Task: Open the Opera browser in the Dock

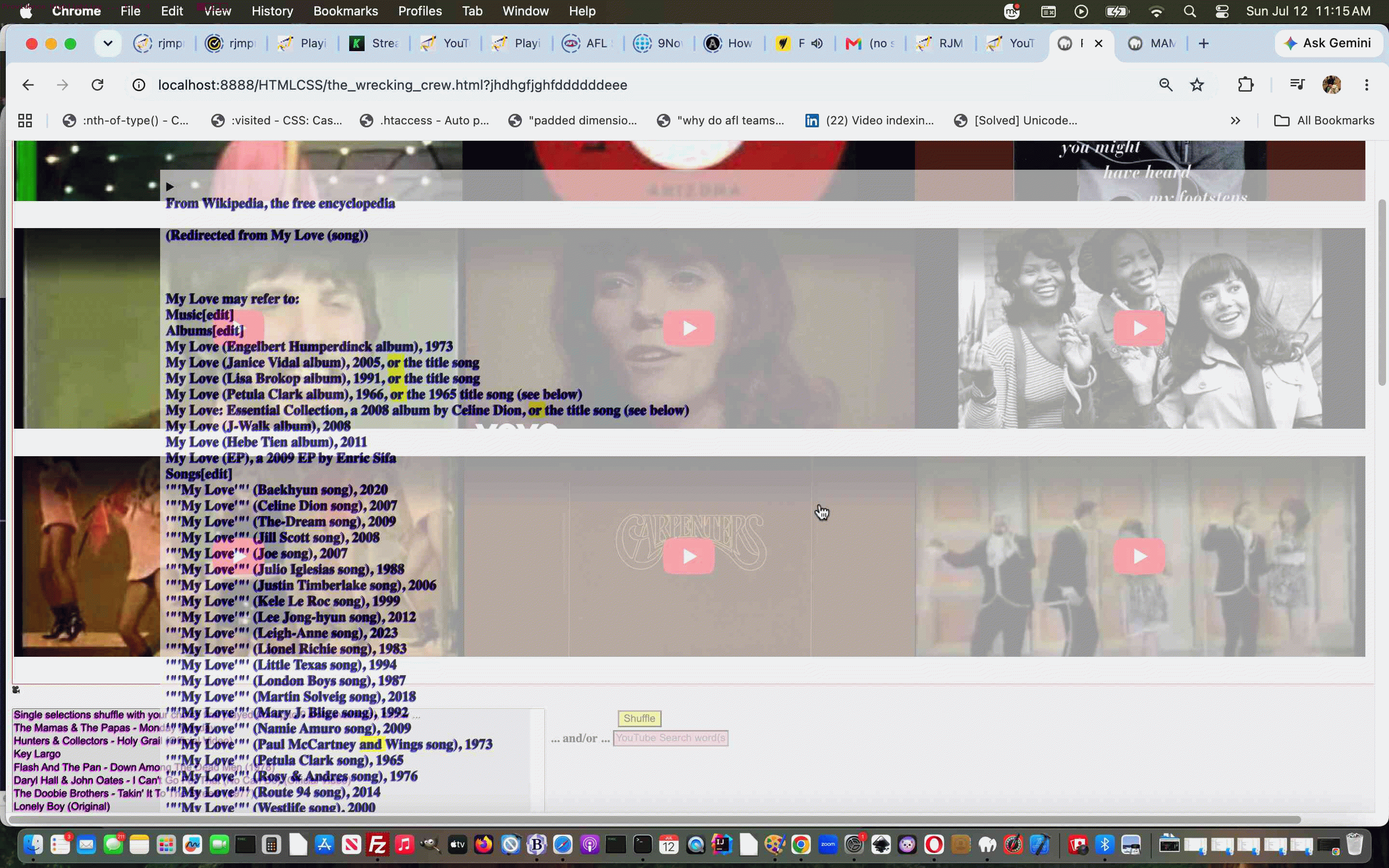Action: click(x=934, y=844)
